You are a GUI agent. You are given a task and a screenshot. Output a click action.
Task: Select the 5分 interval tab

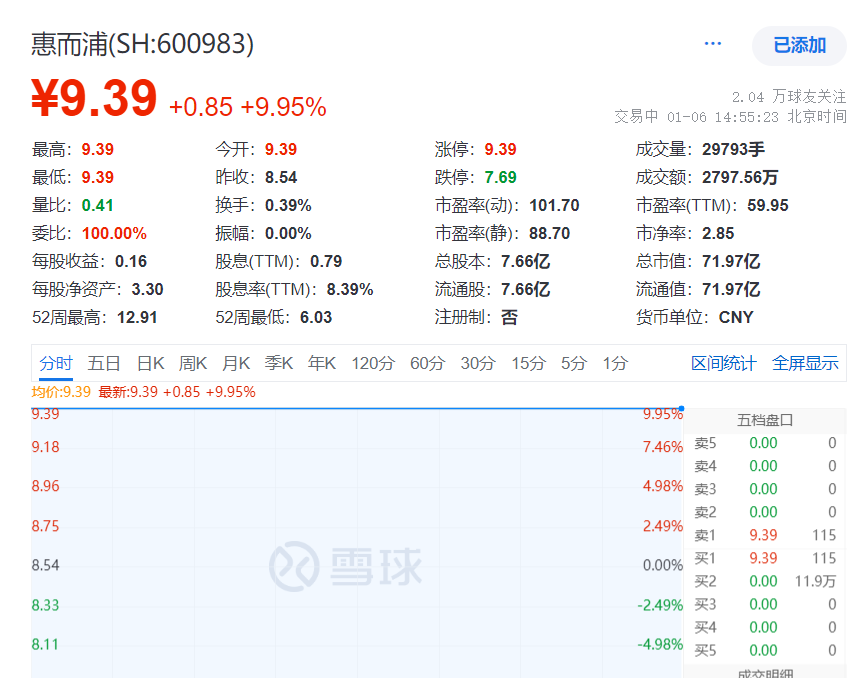(x=574, y=363)
